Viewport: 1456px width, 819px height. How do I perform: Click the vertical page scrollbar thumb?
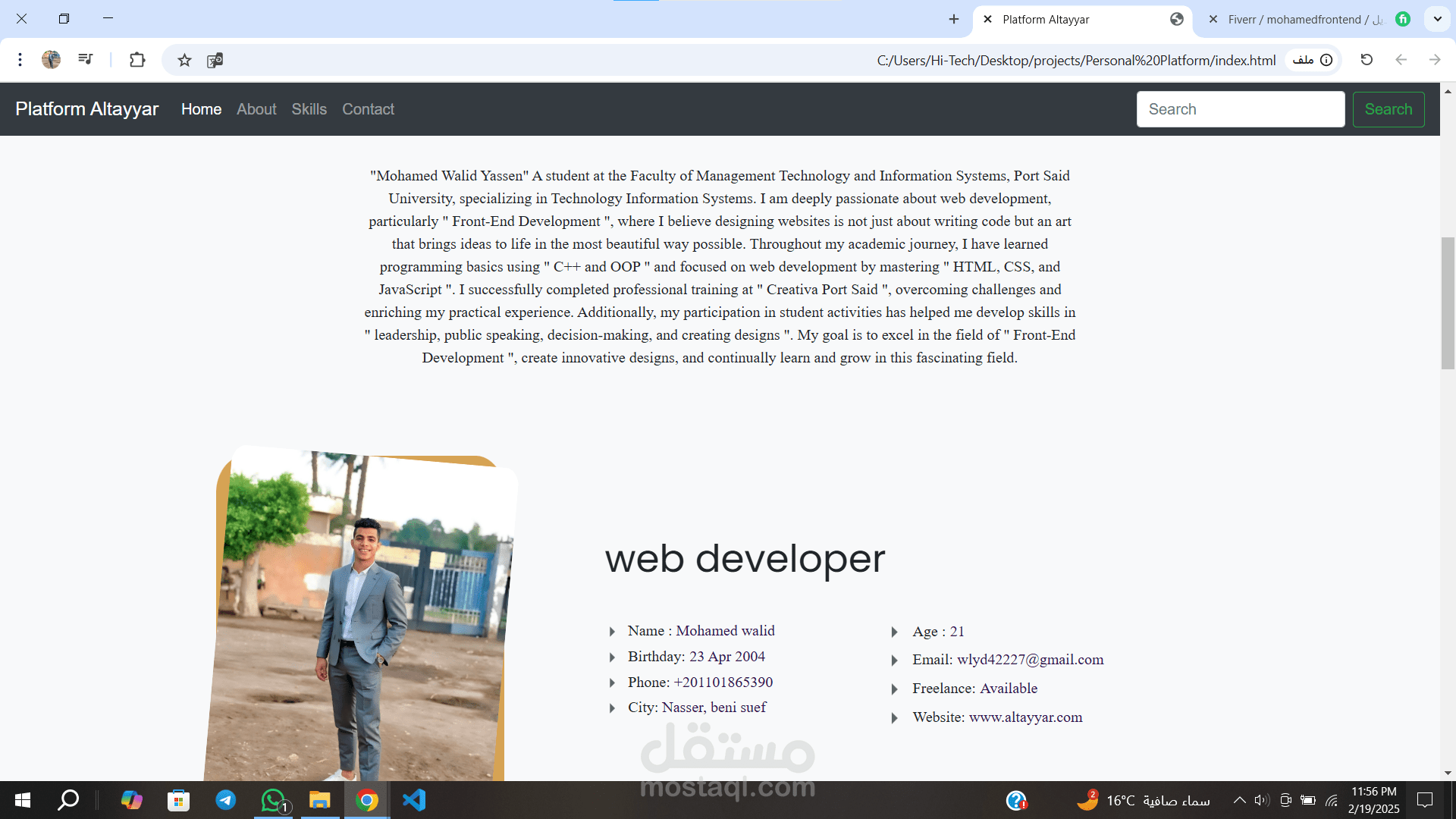pyautogui.click(x=1448, y=303)
